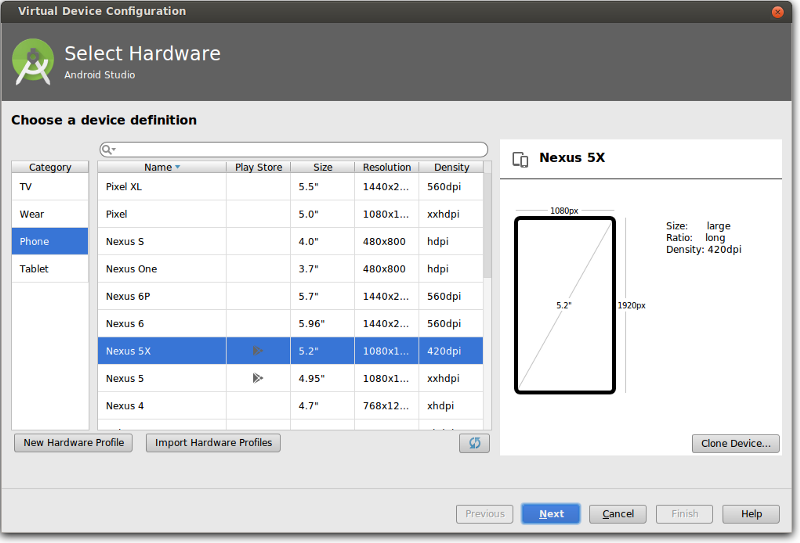This screenshot has width=800, height=543.
Task: Click the Cancel button
Action: coord(618,514)
